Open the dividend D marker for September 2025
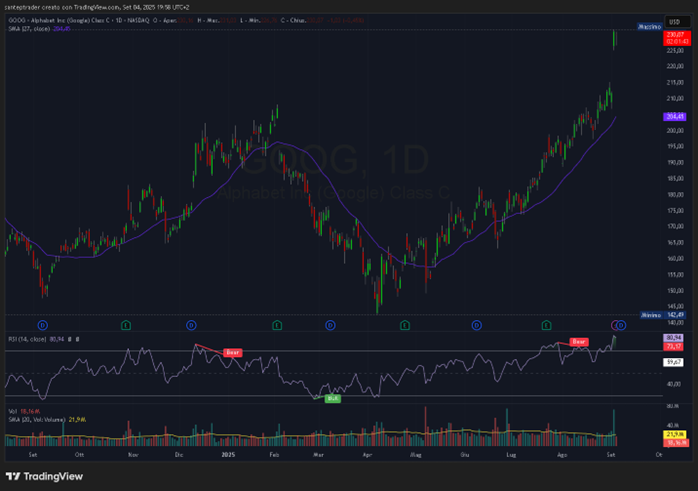698x491 pixels. [x=621, y=325]
